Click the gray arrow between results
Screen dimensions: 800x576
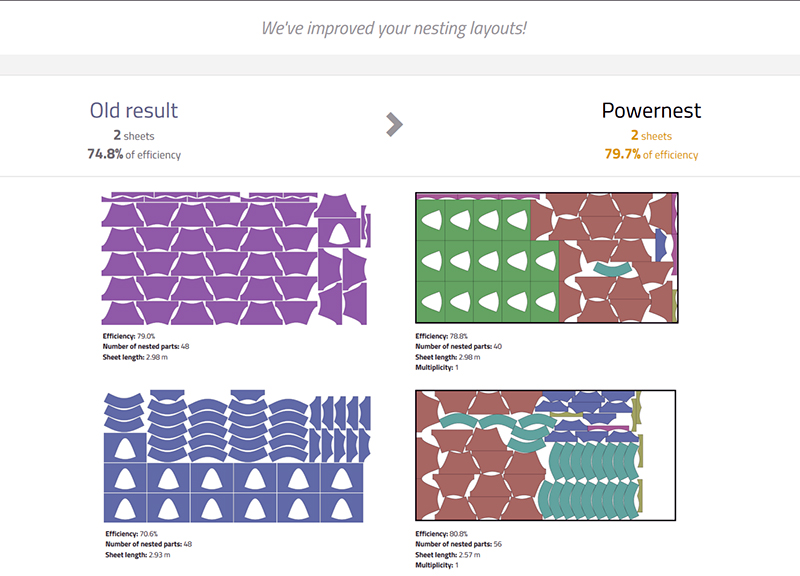[394, 125]
